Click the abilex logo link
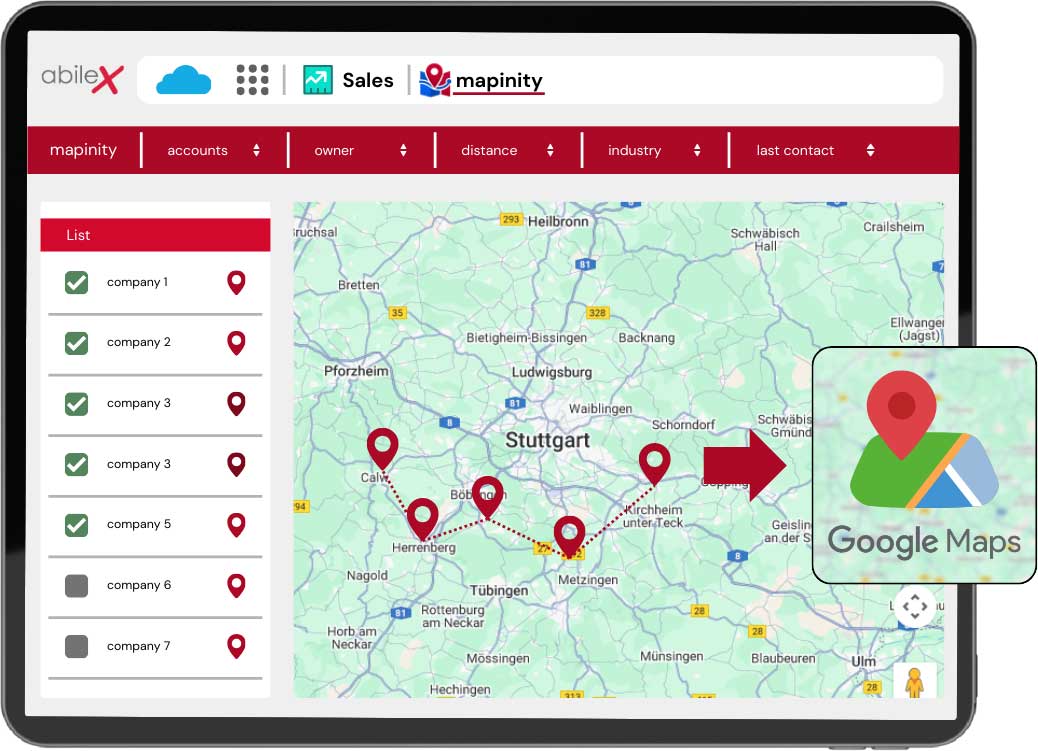Viewport: 1038px width, 751px height. (81, 78)
